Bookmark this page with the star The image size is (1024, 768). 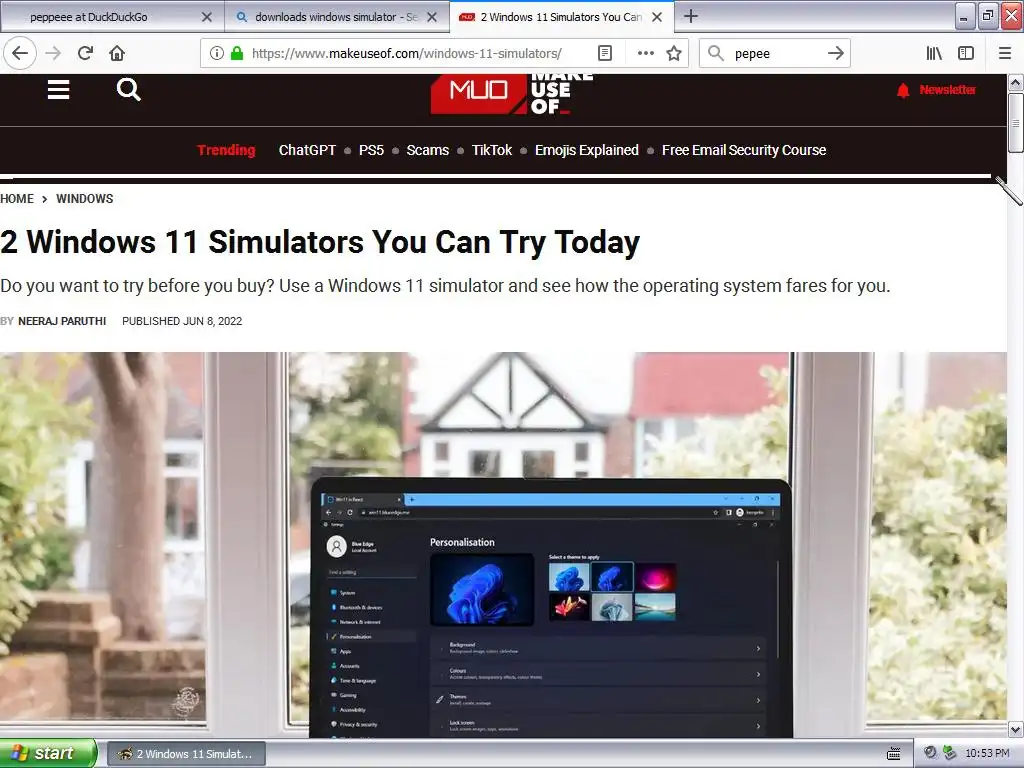pyautogui.click(x=674, y=54)
